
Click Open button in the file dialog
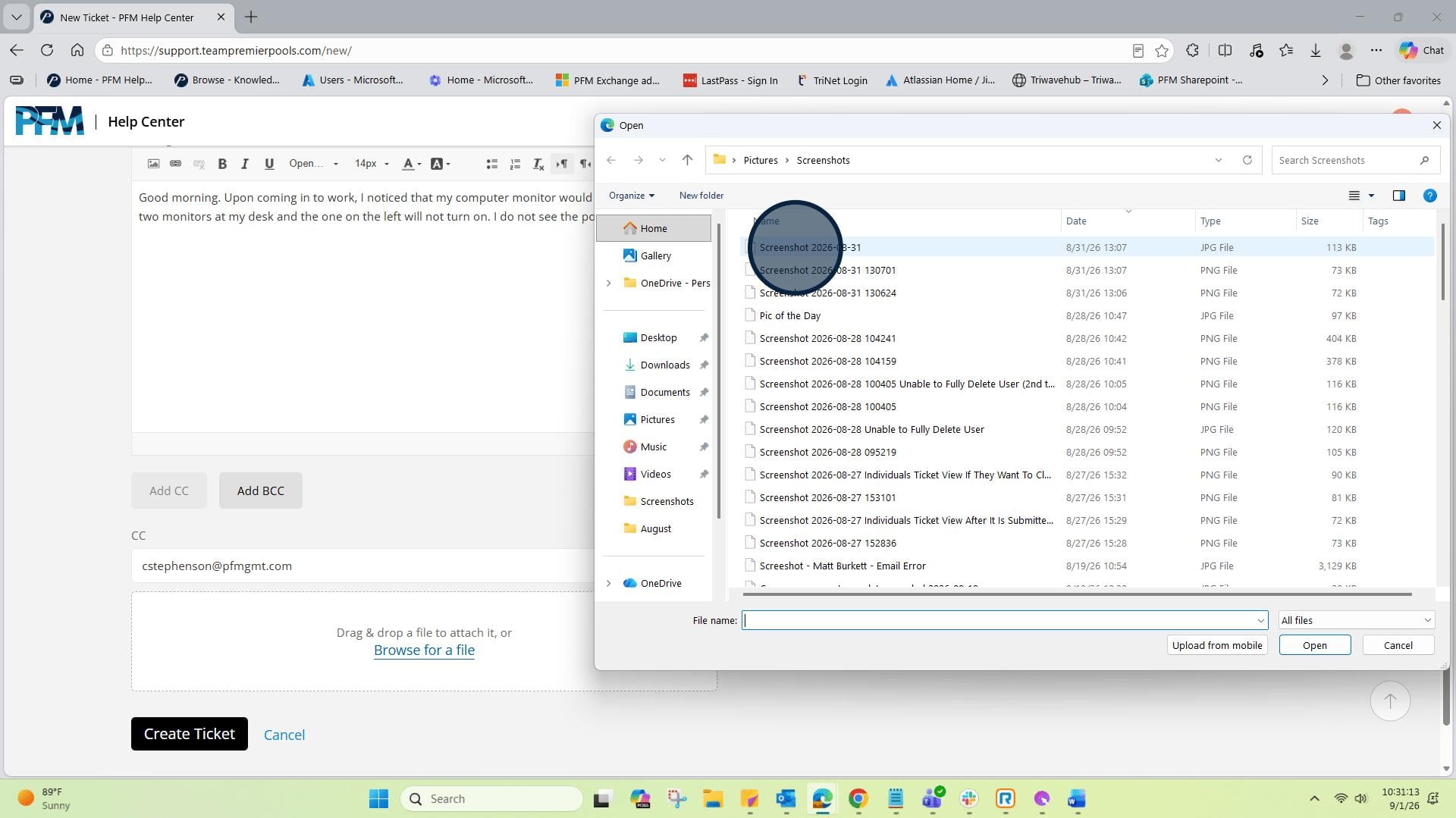point(1314,645)
